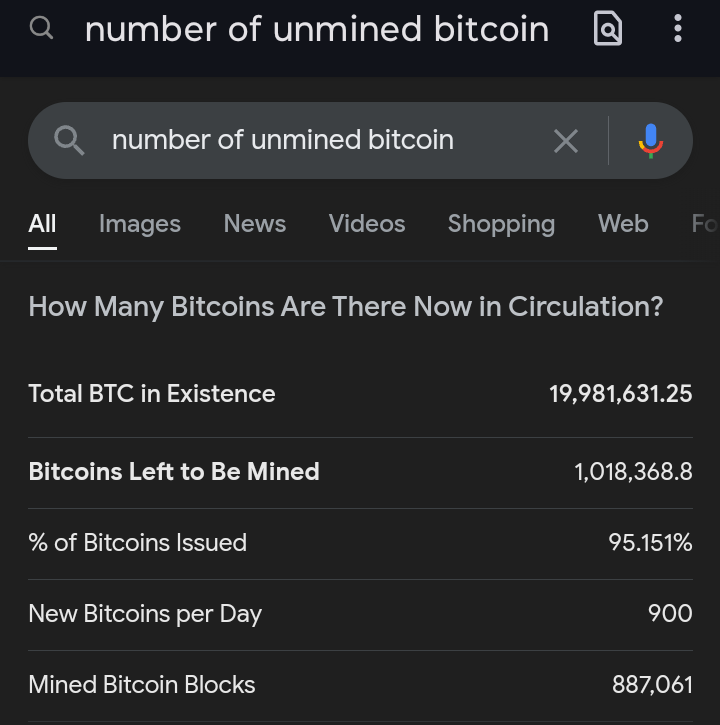
Task: Start voice search with the microphone icon
Action: (x=650, y=140)
